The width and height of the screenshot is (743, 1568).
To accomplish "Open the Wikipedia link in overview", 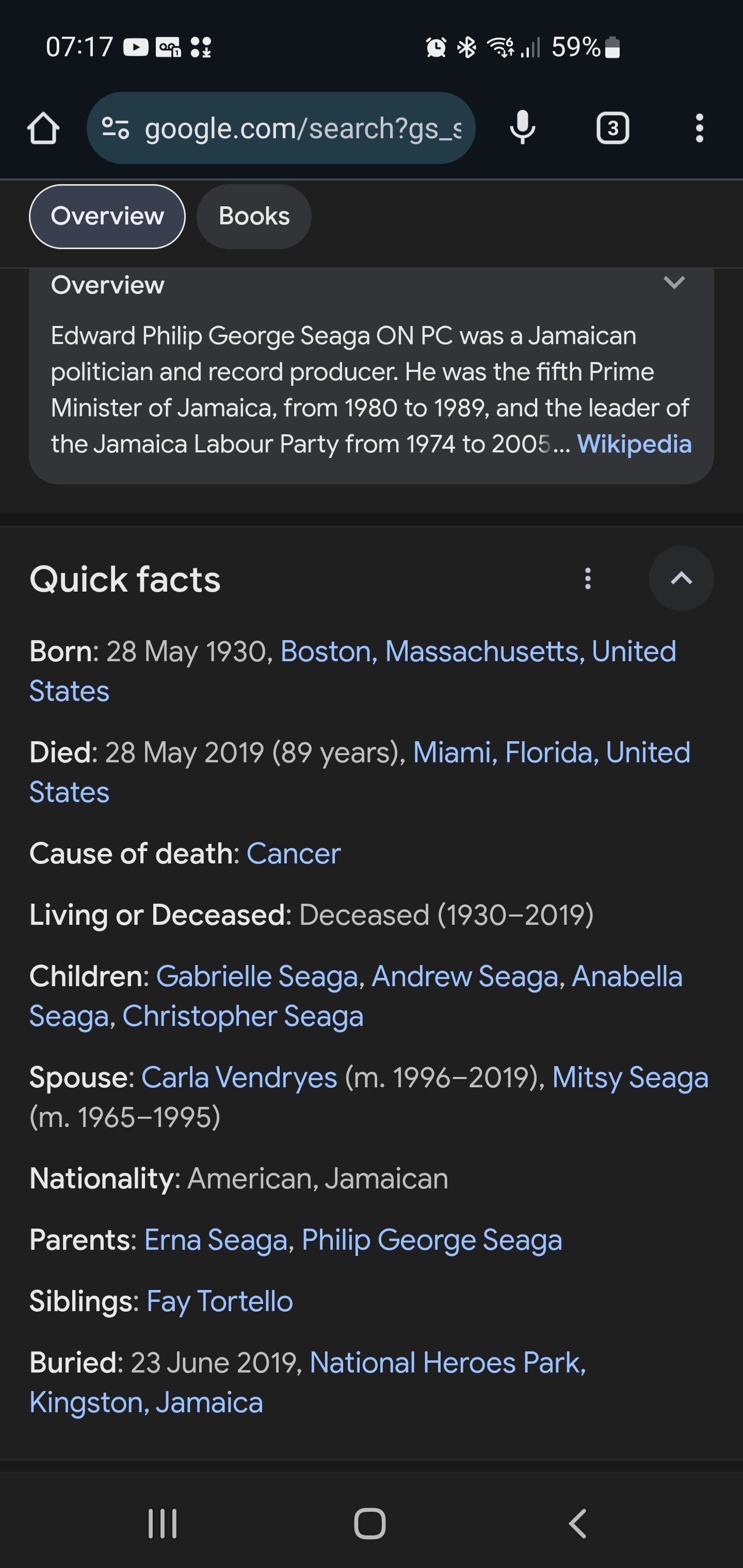I will pyautogui.click(x=634, y=444).
